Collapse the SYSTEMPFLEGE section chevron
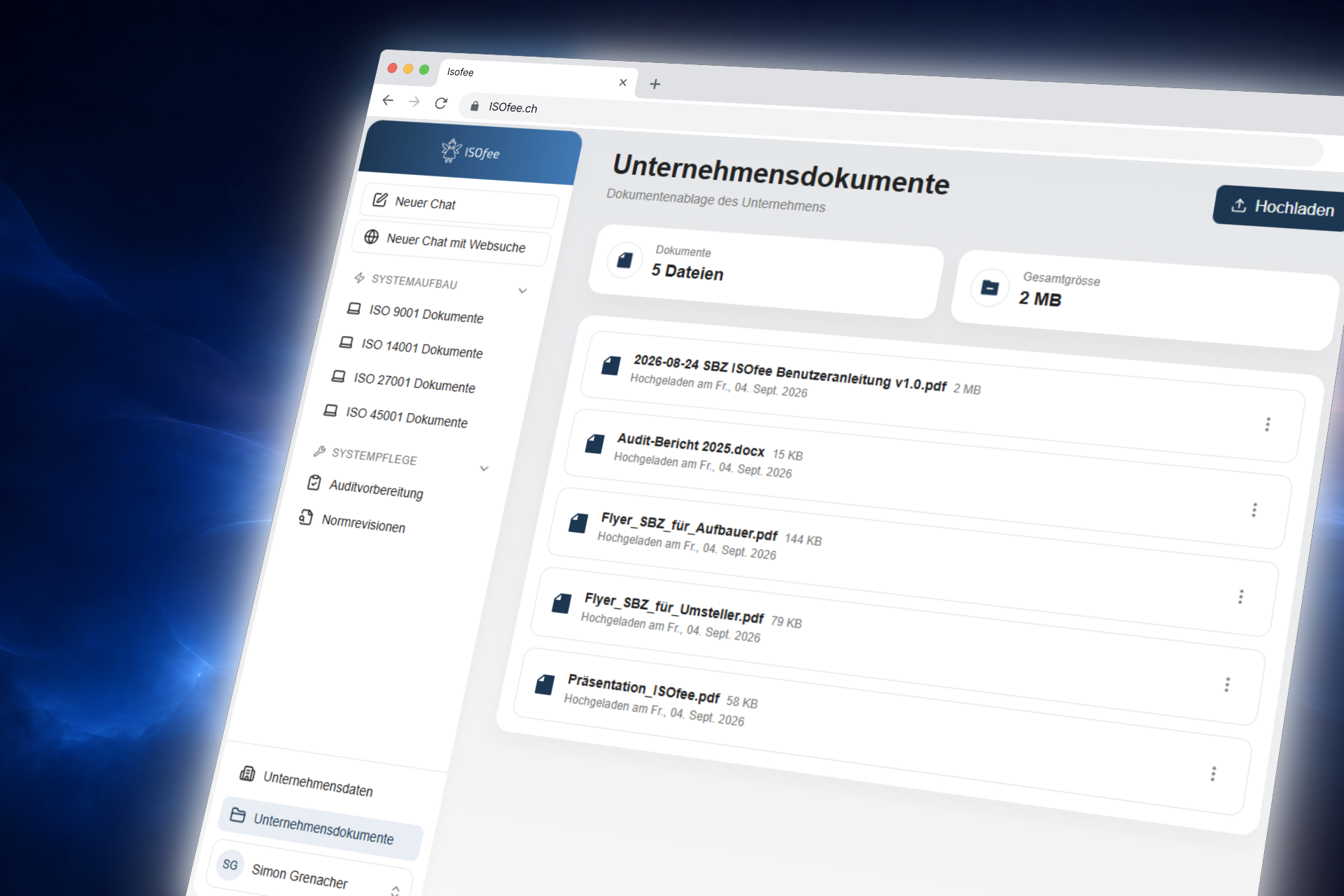The height and width of the screenshot is (896, 1344). click(484, 468)
